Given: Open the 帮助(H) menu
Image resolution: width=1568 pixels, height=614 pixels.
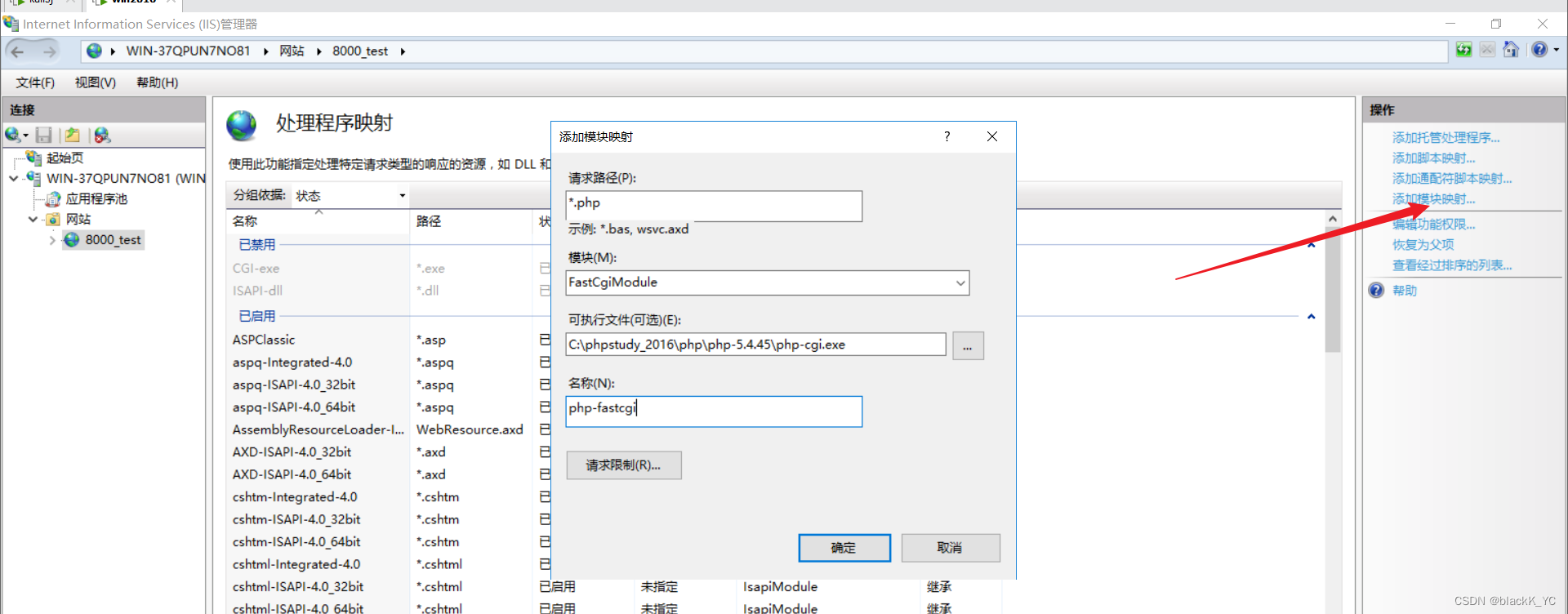Looking at the screenshot, I should 158,82.
